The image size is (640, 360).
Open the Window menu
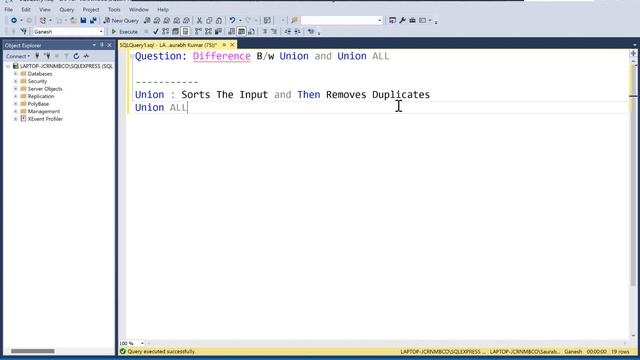click(x=139, y=9)
